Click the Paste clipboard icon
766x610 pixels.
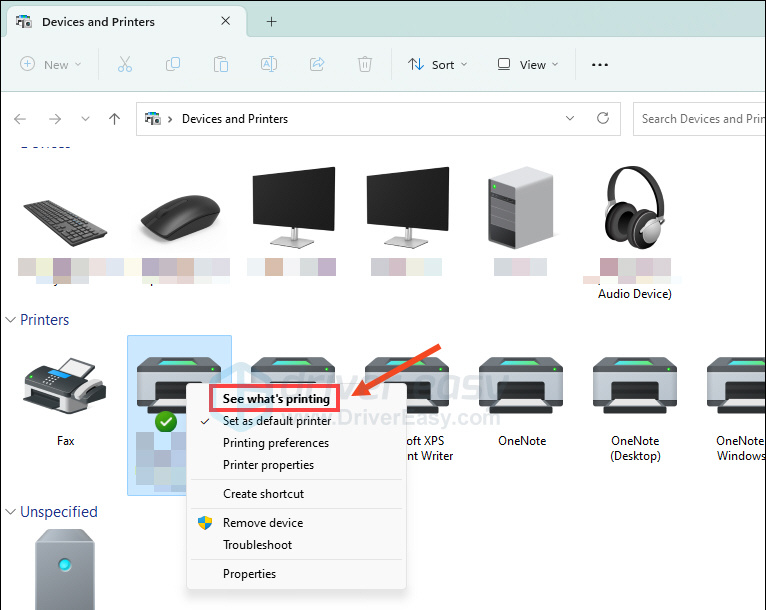pos(220,64)
